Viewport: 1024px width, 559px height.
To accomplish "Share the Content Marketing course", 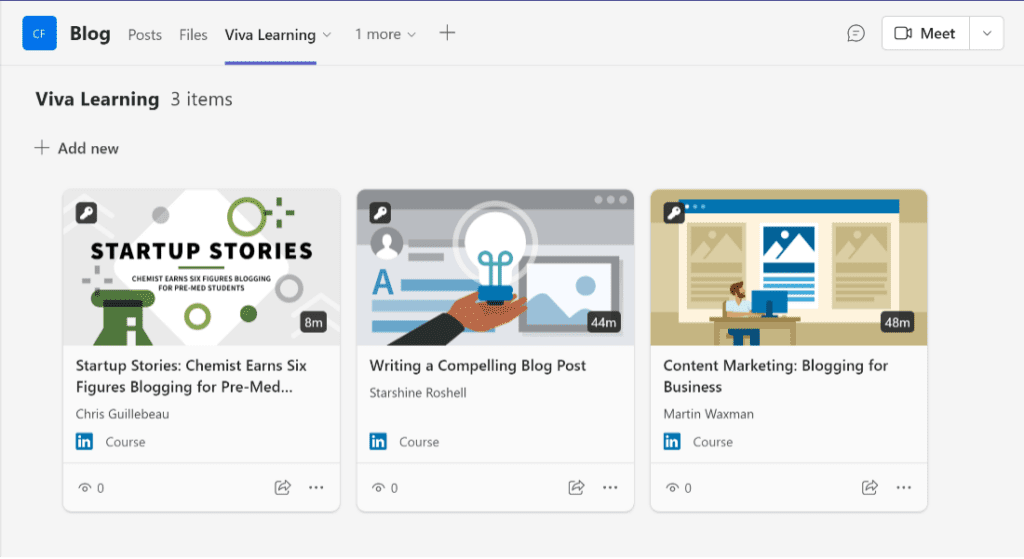I will (x=870, y=487).
